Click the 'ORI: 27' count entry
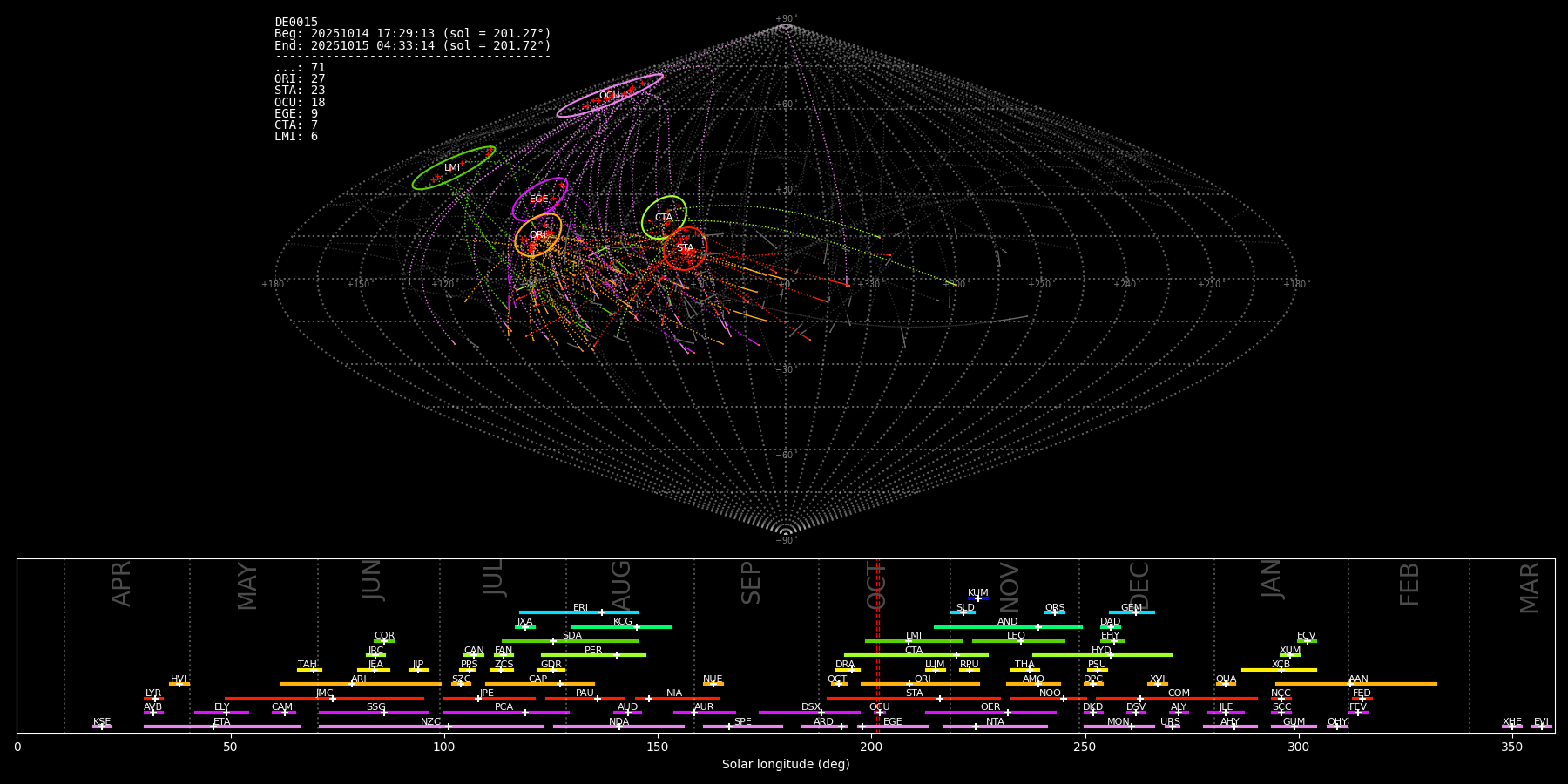1568x784 pixels. [x=300, y=79]
